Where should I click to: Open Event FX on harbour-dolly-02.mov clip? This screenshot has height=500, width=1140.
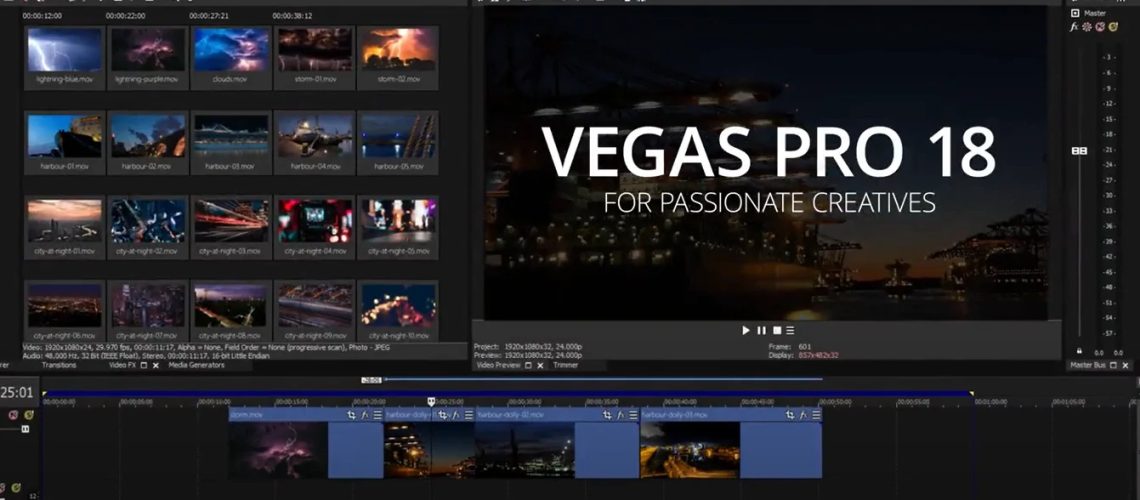point(621,415)
